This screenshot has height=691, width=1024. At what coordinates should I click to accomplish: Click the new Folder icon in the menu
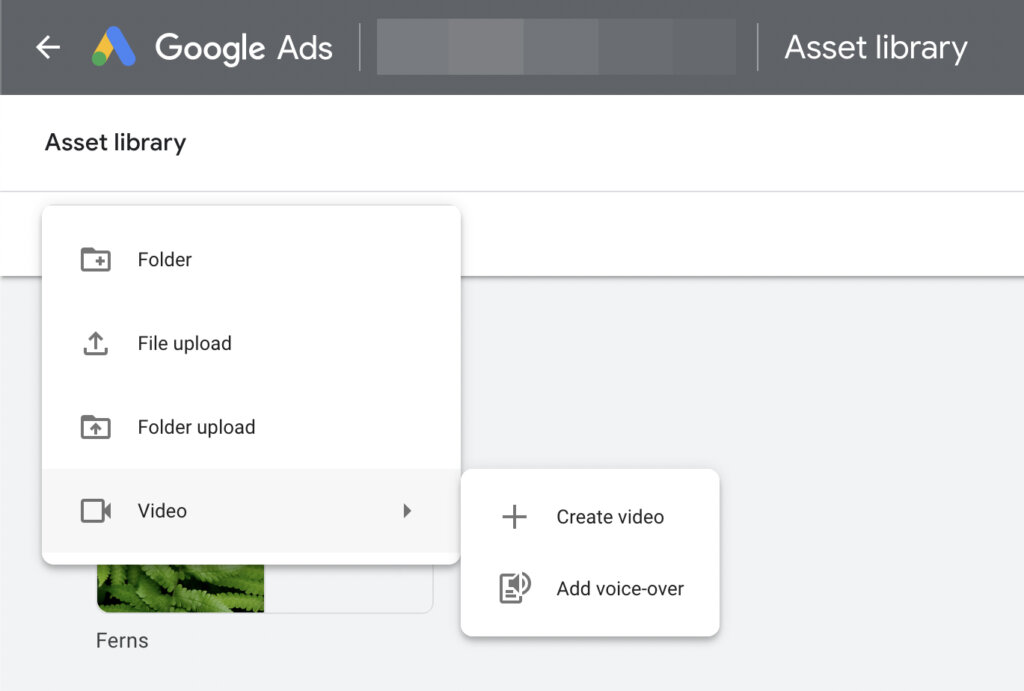point(94,259)
